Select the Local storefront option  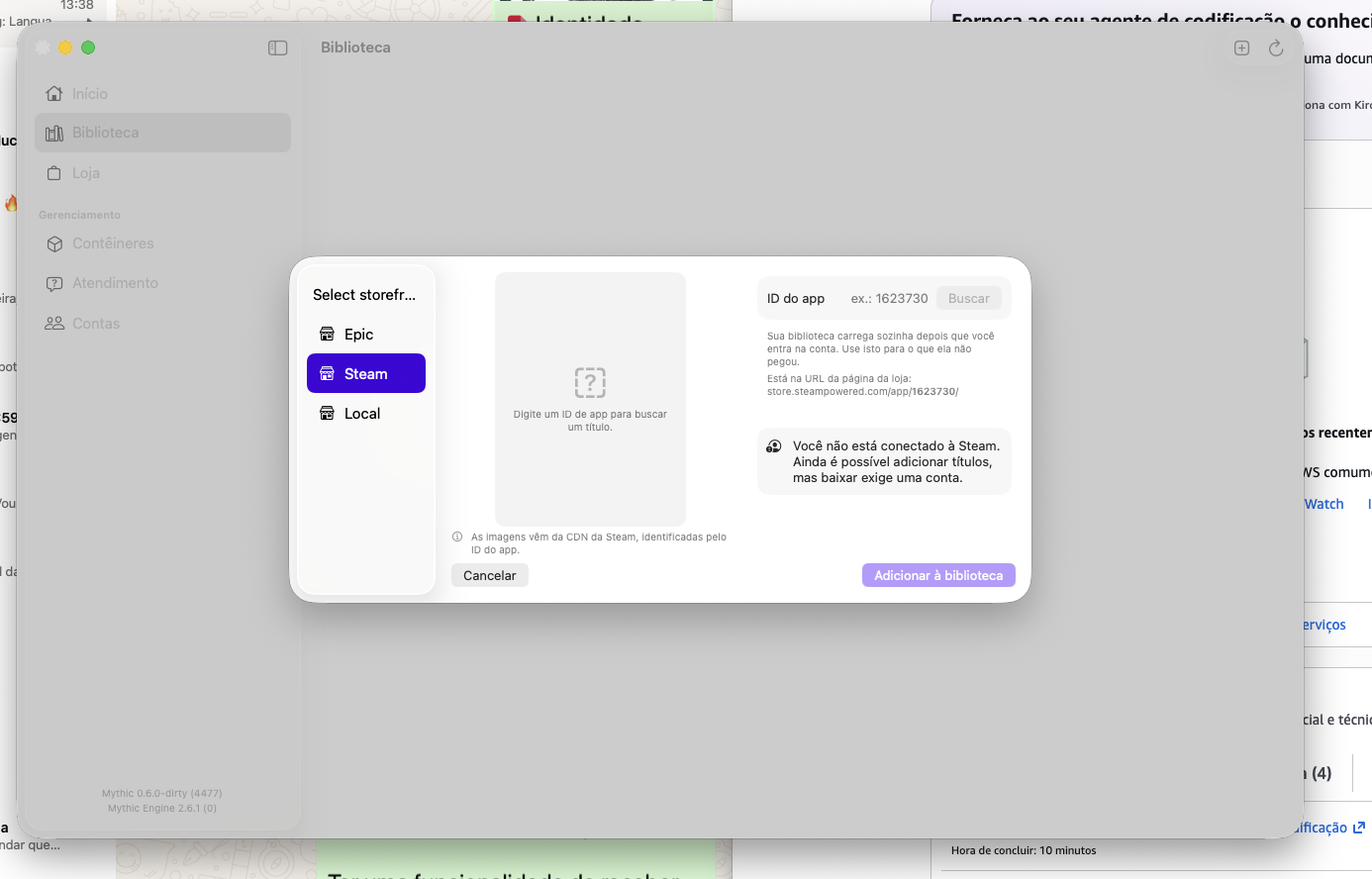coord(366,414)
